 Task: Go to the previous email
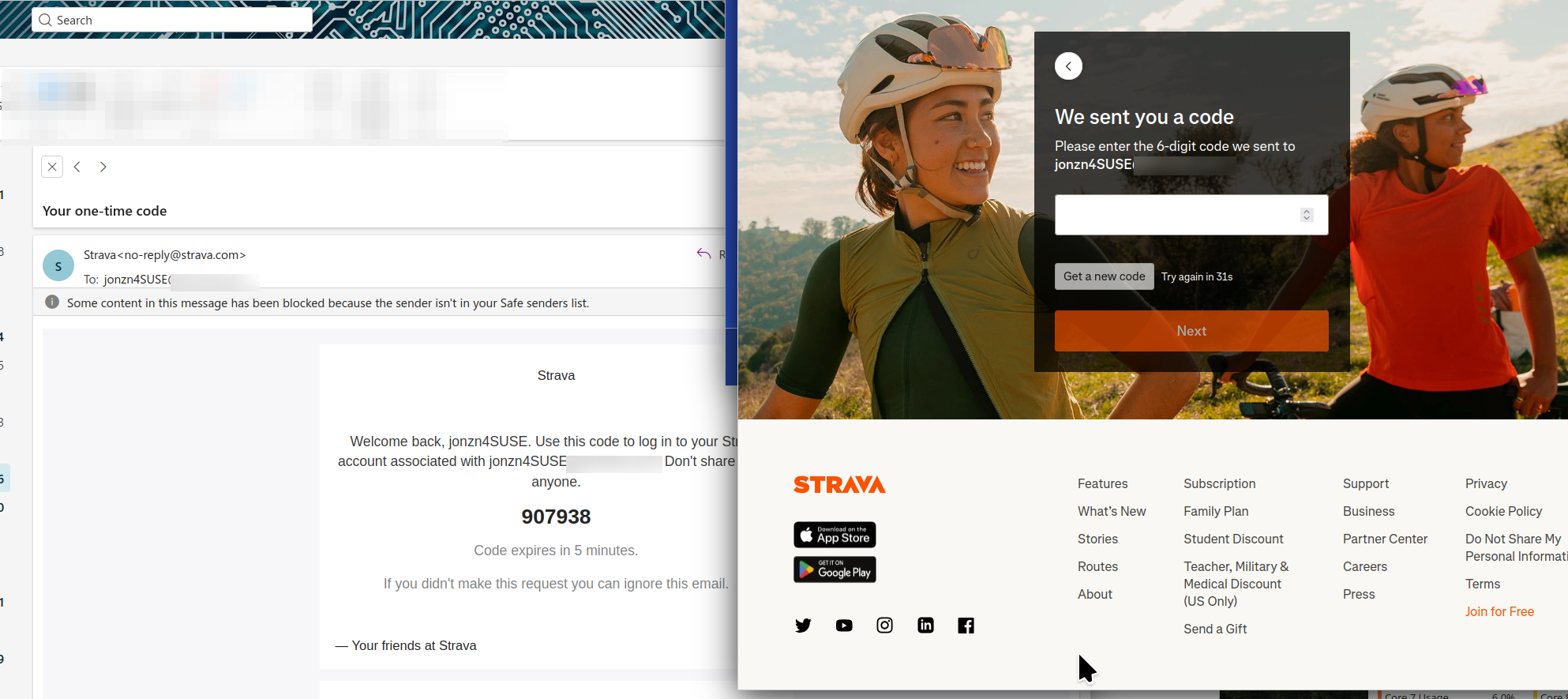77,167
